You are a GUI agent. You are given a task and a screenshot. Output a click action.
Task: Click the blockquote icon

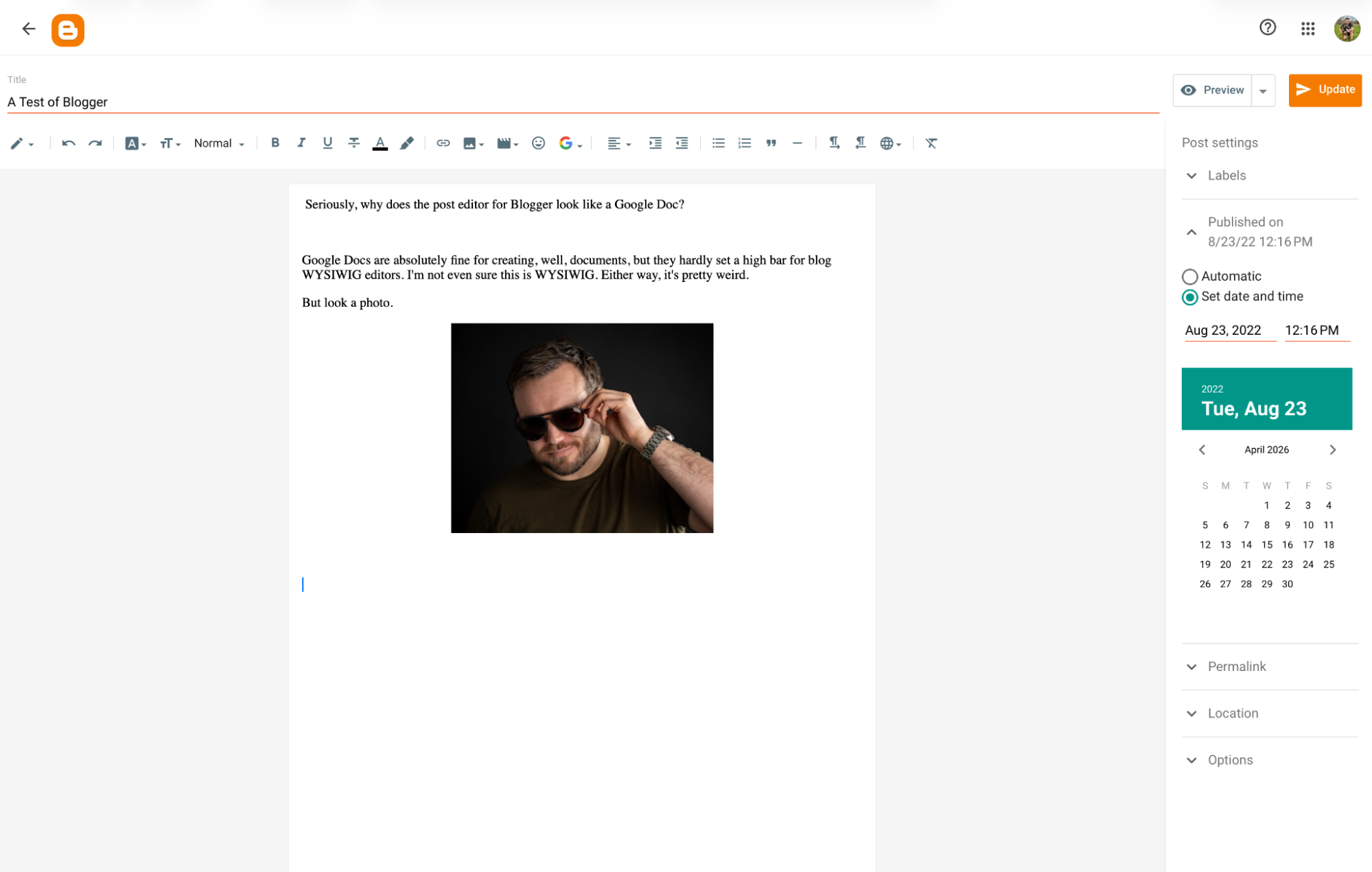771,143
